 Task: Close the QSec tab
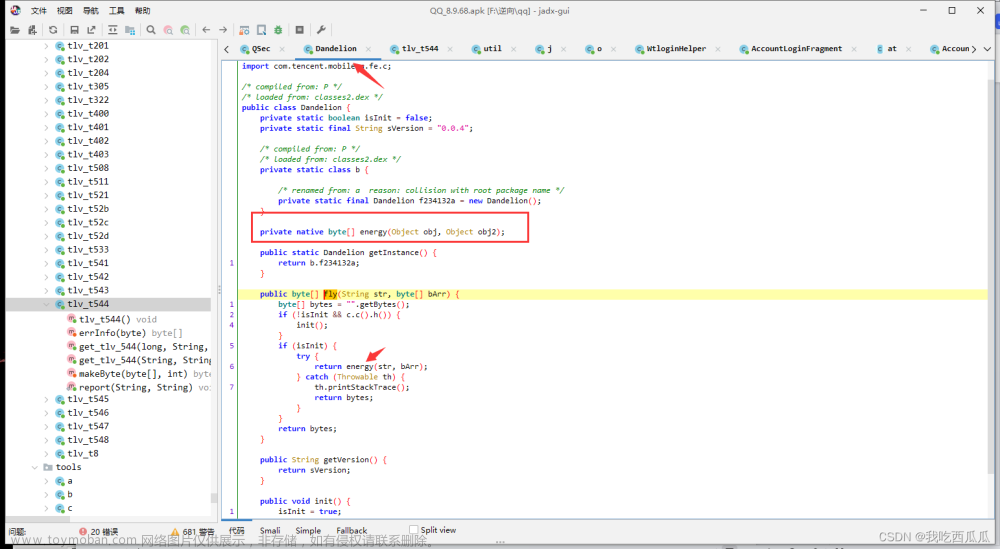point(282,49)
